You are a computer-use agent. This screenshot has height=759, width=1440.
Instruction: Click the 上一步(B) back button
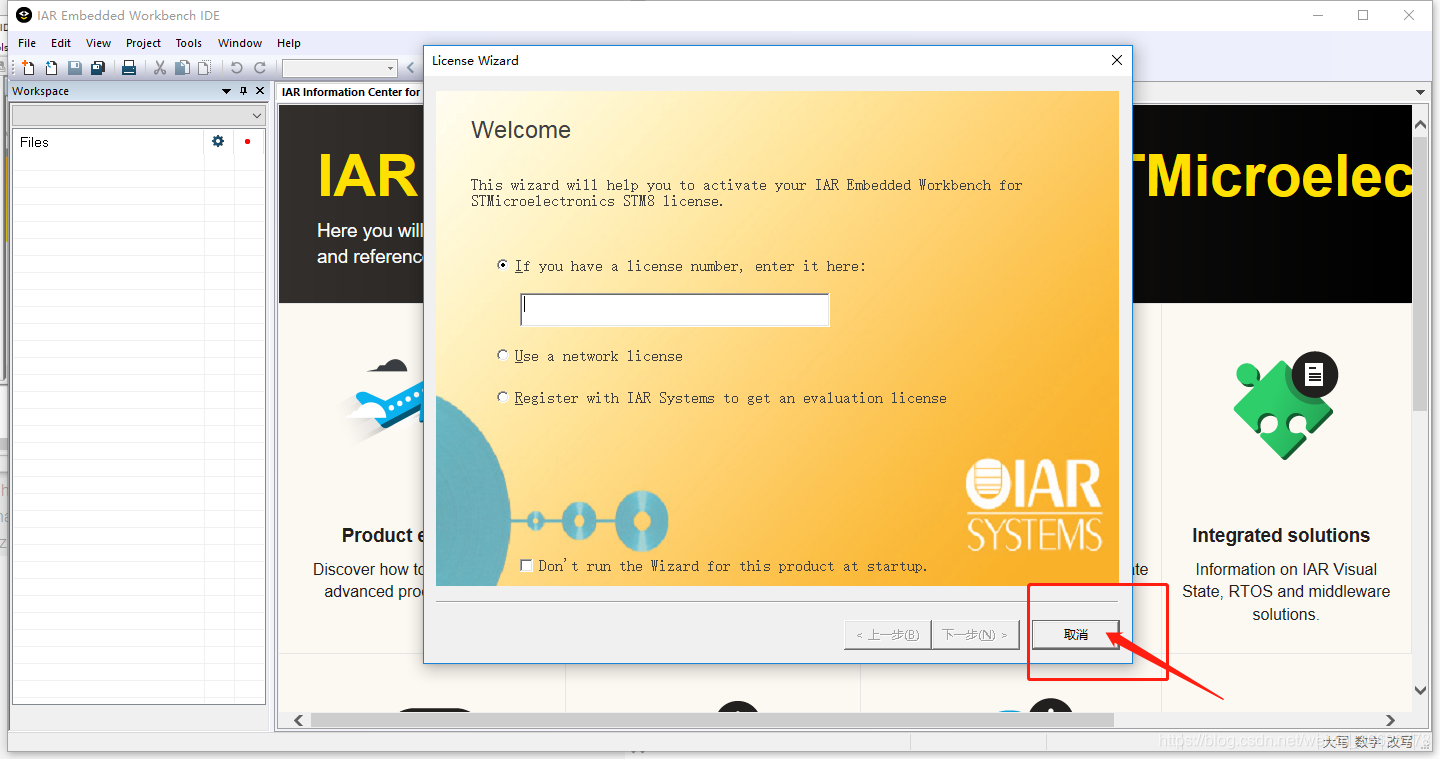coord(887,635)
